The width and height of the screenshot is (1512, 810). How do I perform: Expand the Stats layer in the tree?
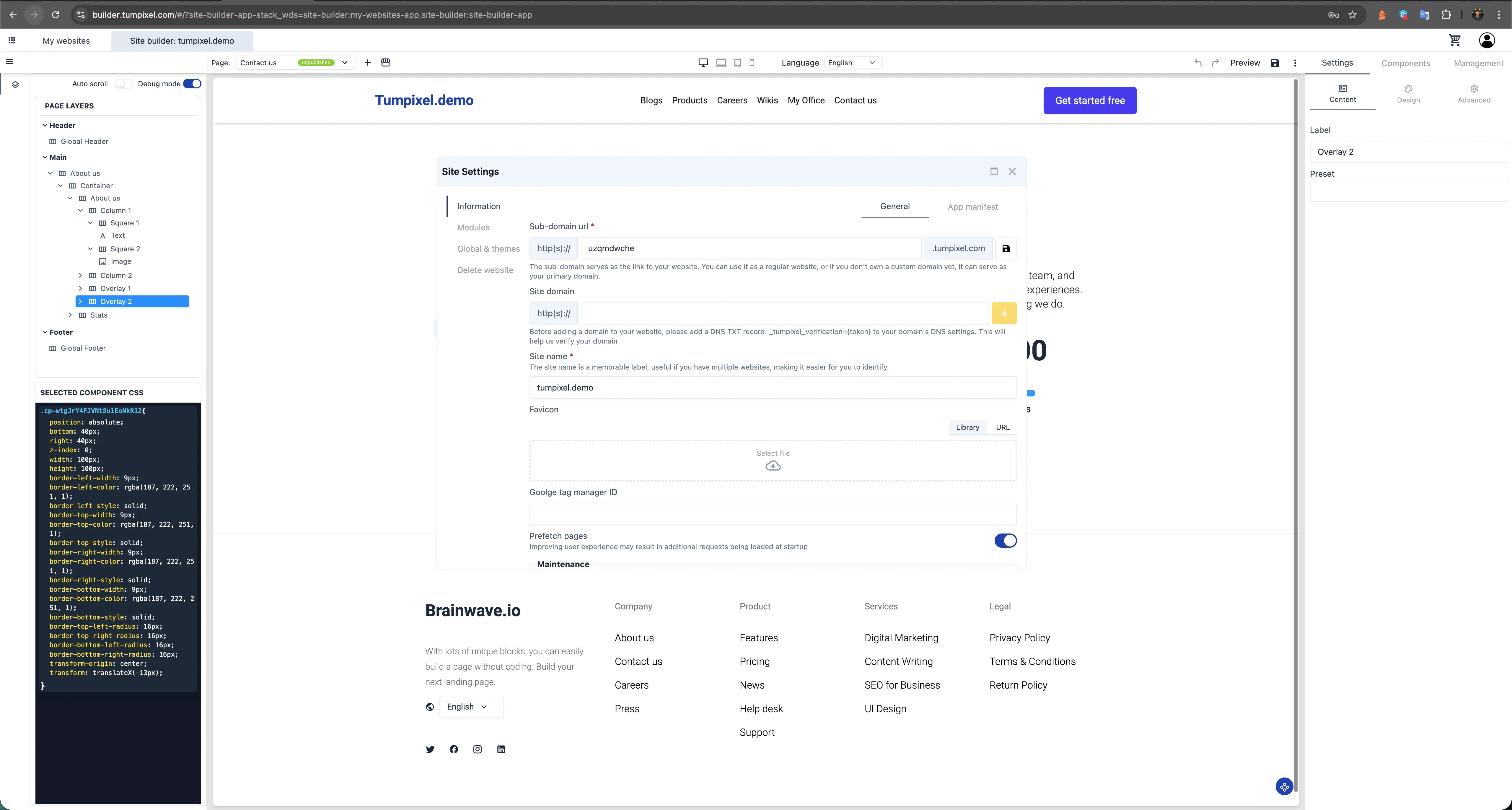(71, 315)
